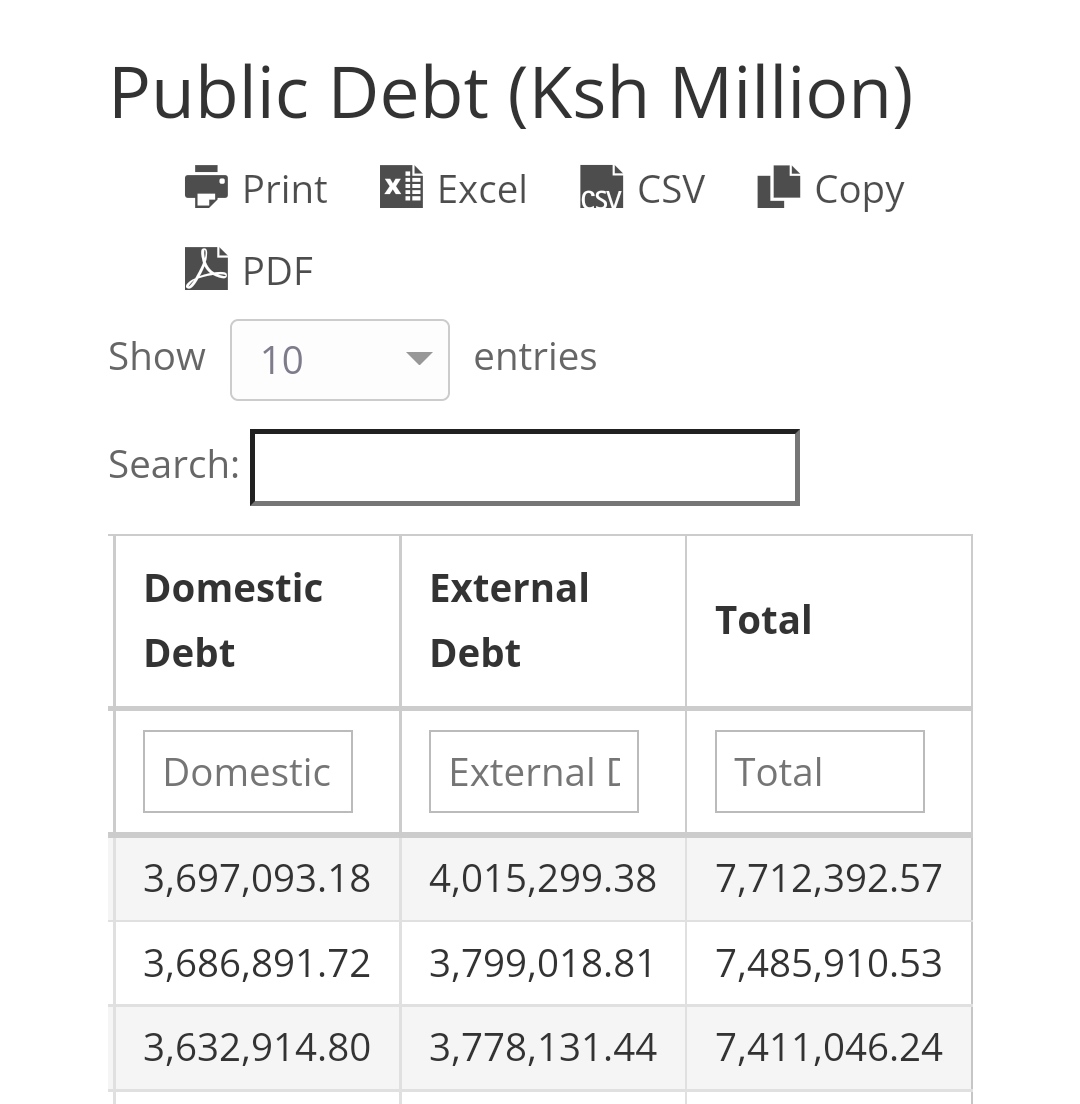This screenshot has height=1104, width=1080.
Task: Click the Excel spreadsheet icon
Action: 401,187
